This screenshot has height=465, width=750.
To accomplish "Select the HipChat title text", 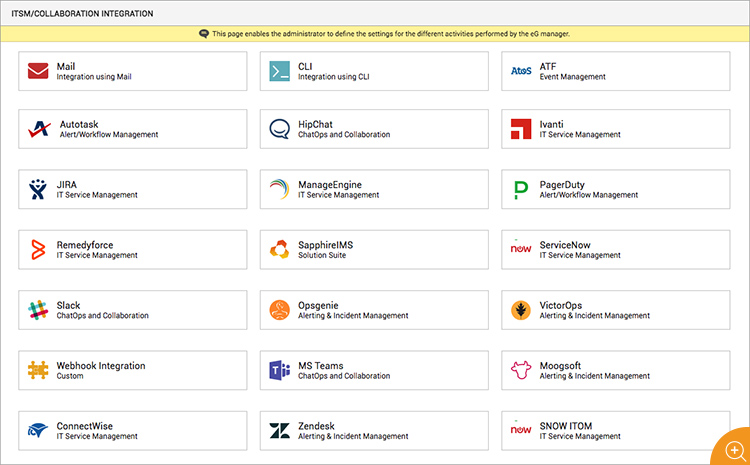I will tap(315, 124).
